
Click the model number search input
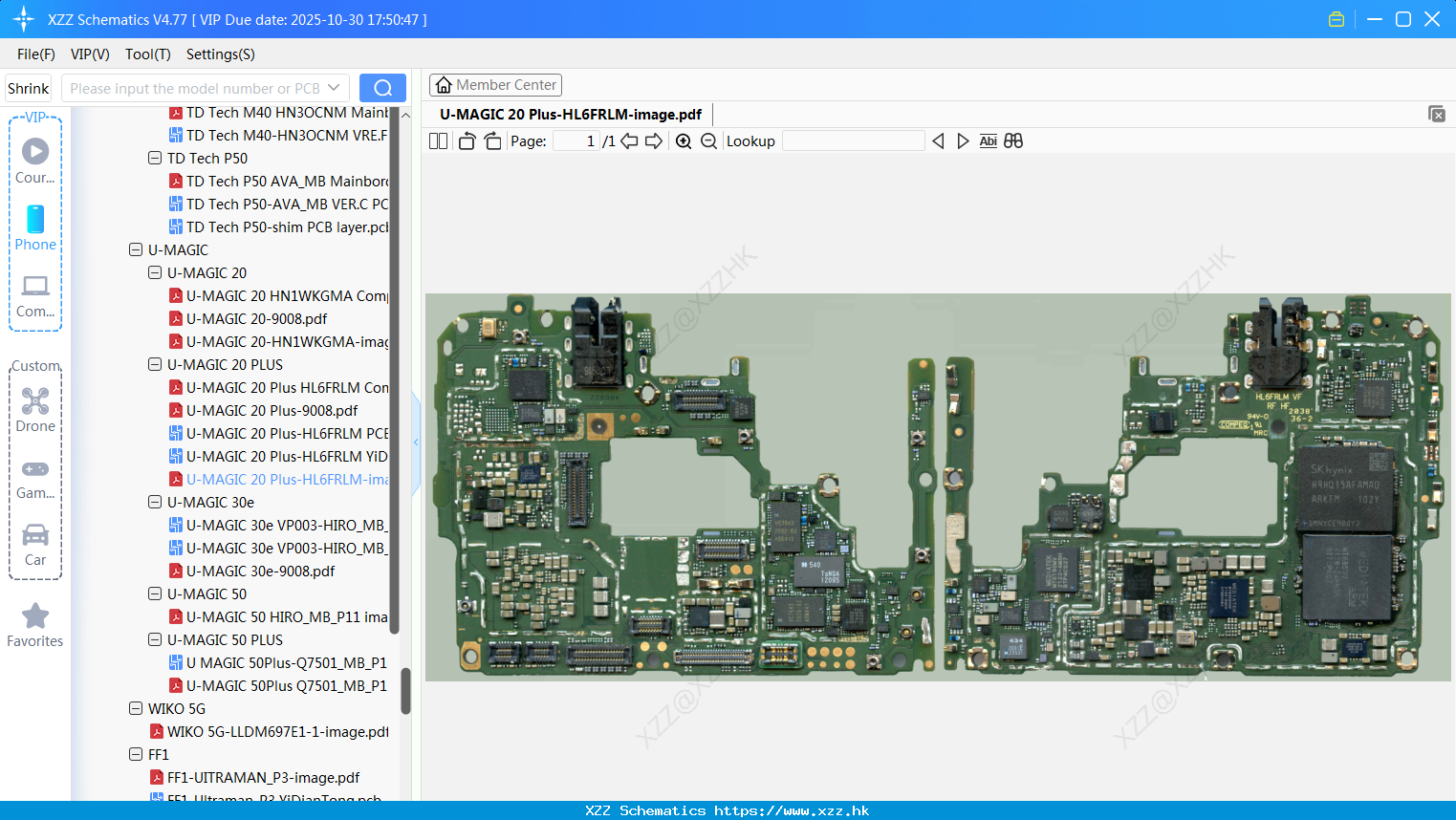(x=194, y=88)
